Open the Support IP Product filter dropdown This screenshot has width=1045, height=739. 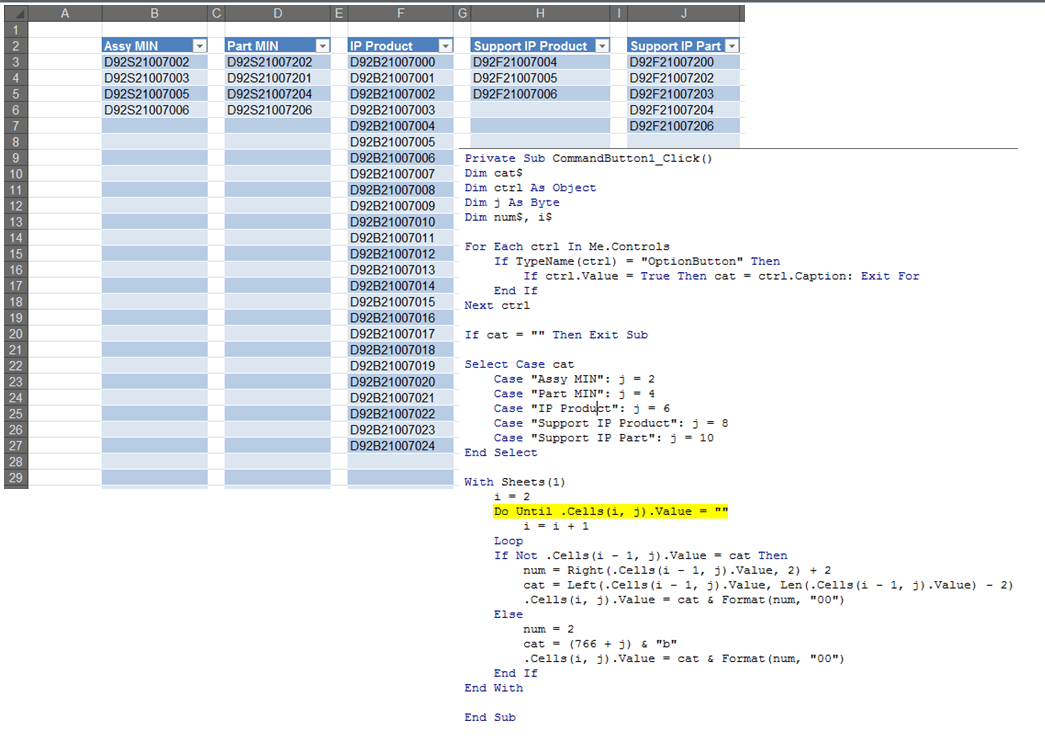point(601,46)
